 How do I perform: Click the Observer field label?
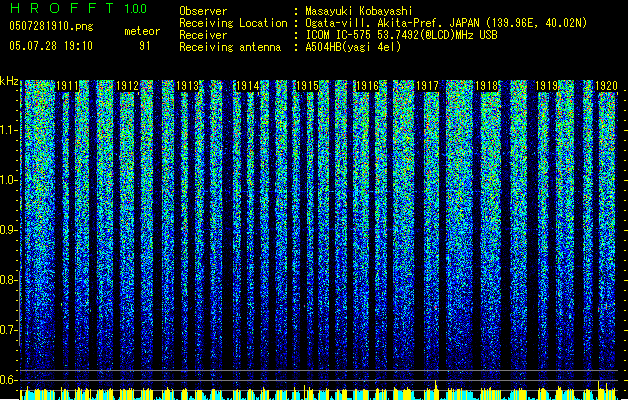click(x=203, y=11)
